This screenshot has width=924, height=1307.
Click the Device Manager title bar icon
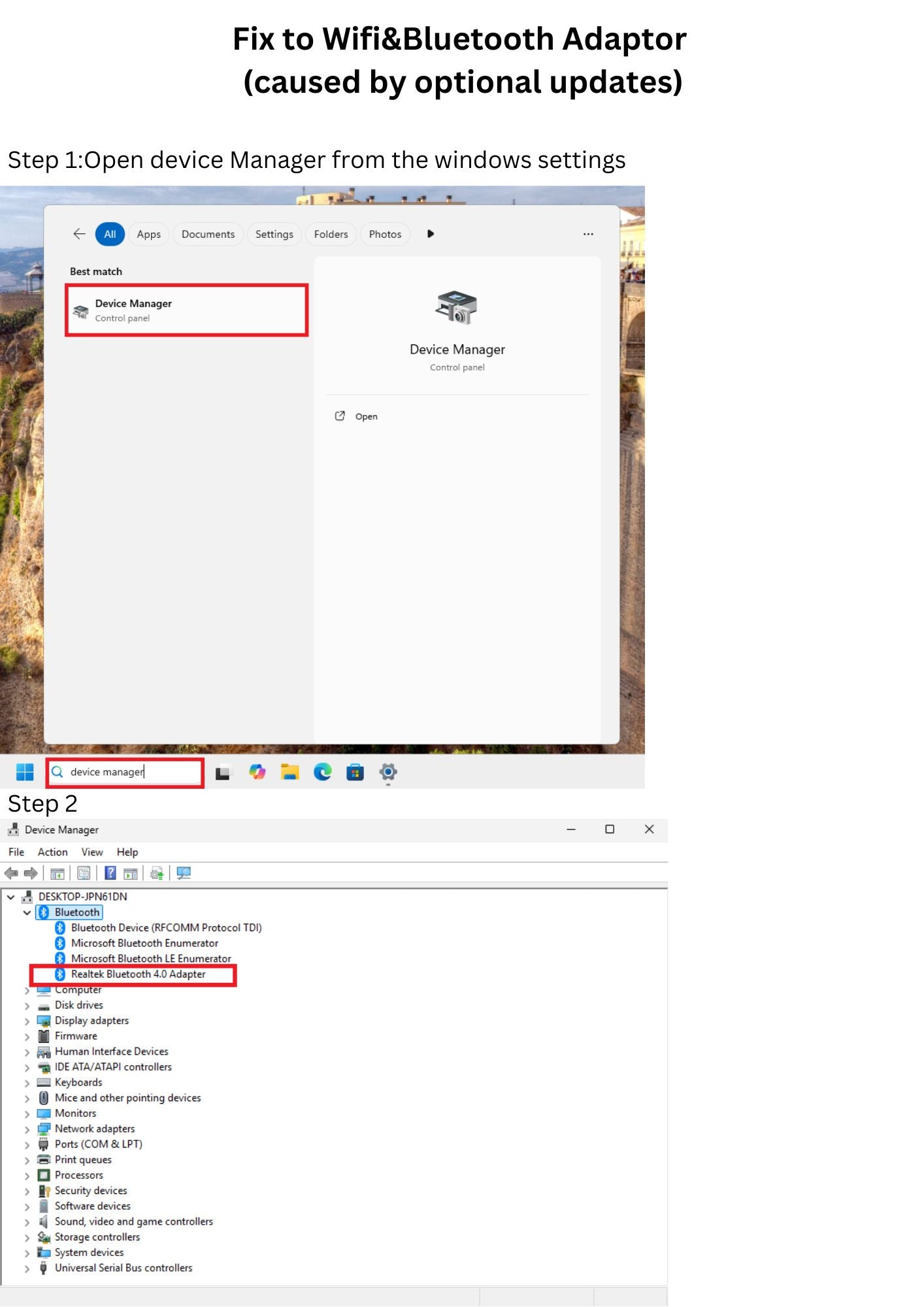point(13,829)
